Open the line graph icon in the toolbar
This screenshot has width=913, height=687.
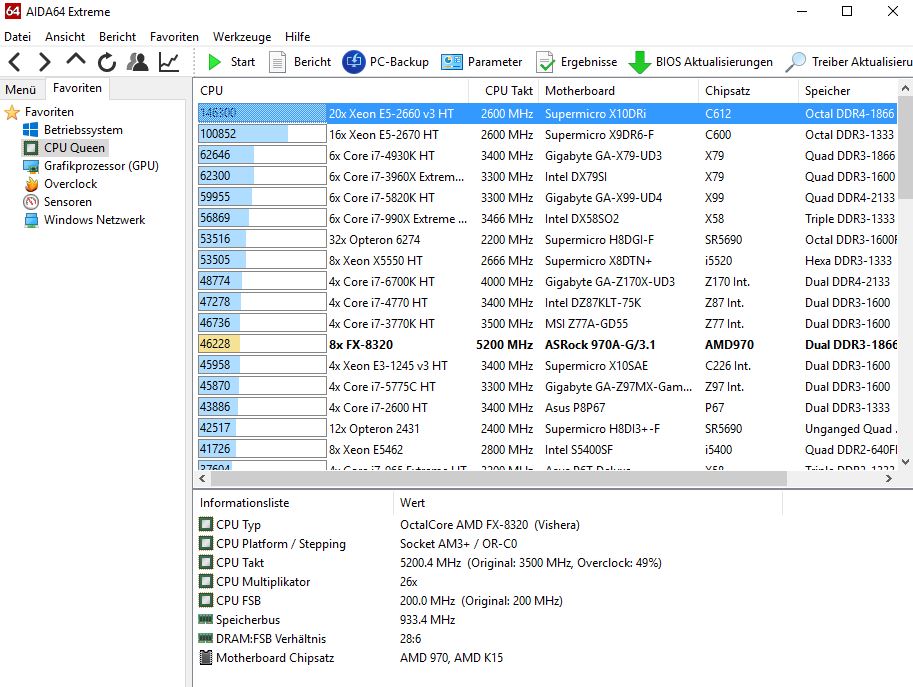pyautogui.click(x=169, y=62)
